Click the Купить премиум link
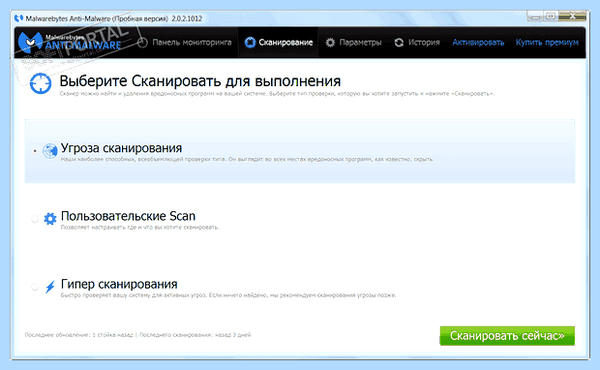 click(x=547, y=42)
